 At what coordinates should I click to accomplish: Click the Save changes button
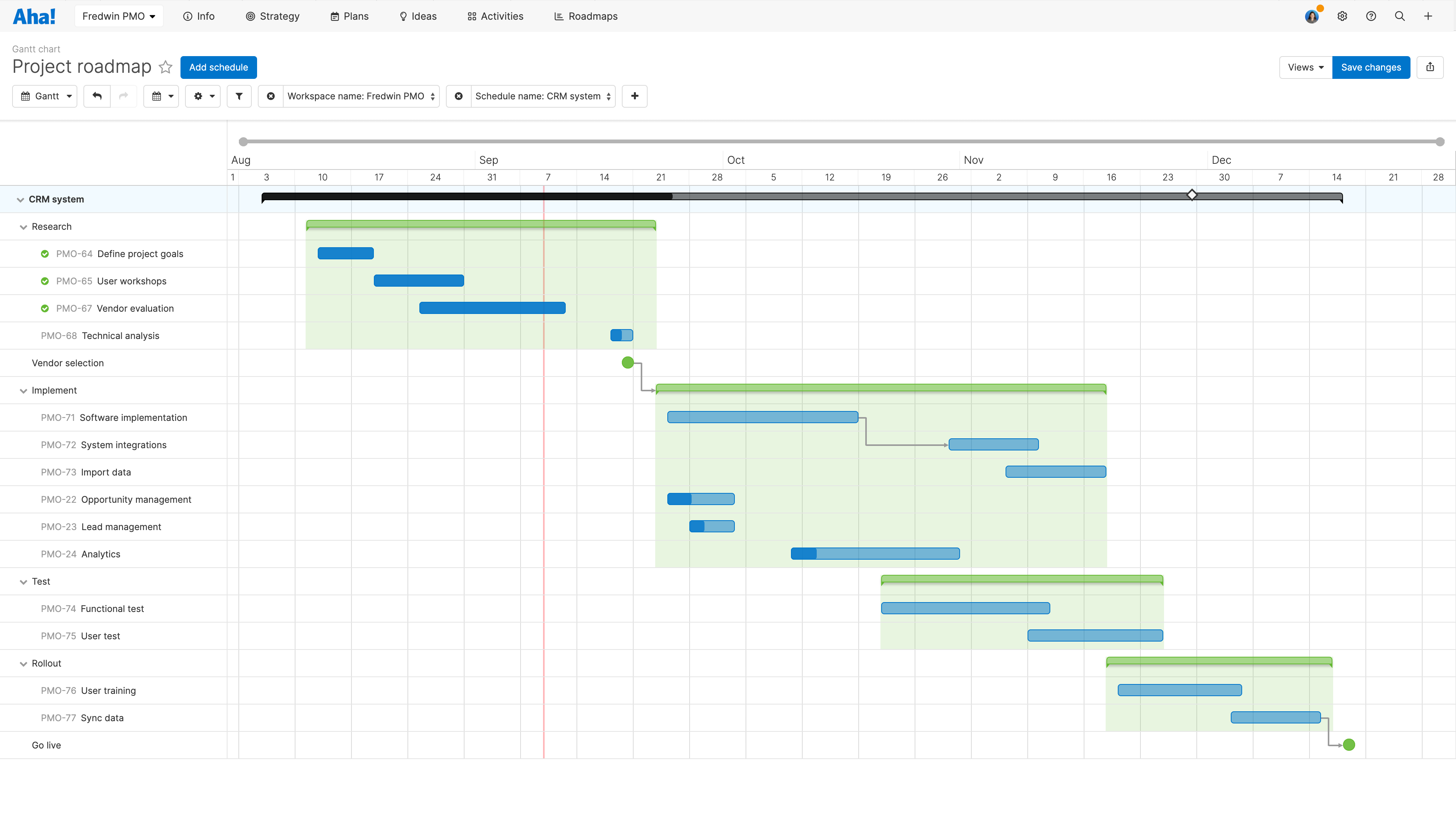click(1371, 67)
